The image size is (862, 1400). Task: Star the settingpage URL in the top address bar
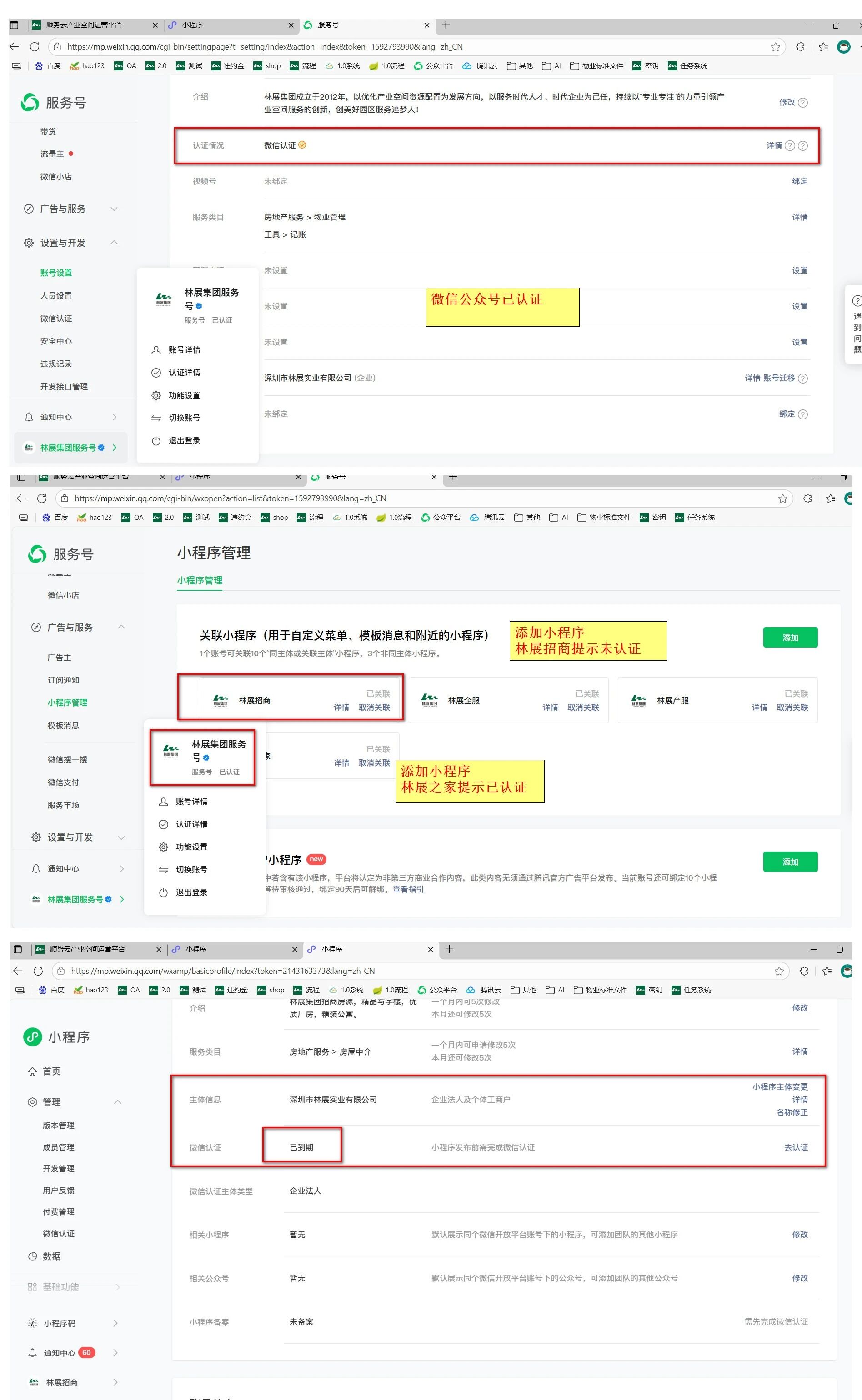(775, 47)
